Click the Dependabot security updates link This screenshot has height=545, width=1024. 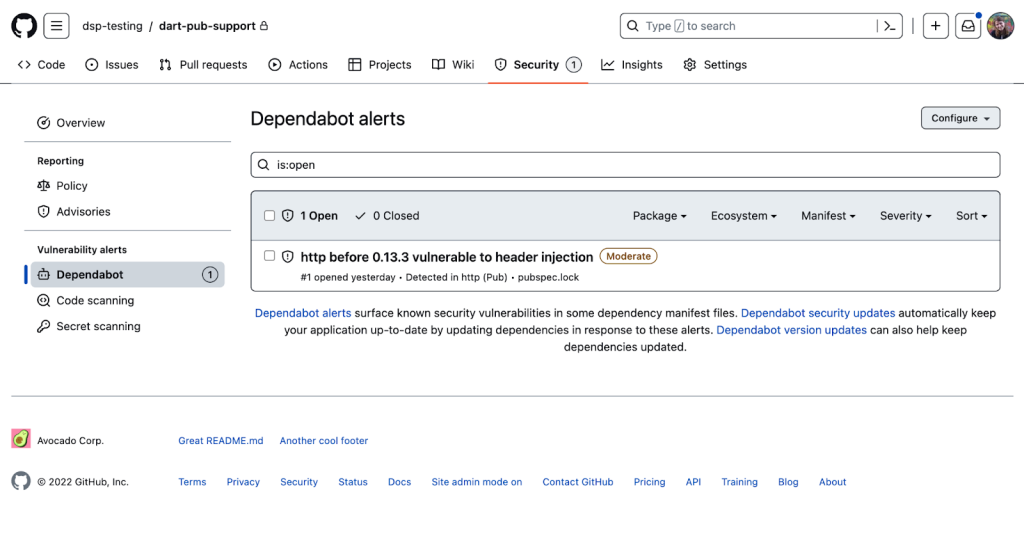click(x=817, y=313)
